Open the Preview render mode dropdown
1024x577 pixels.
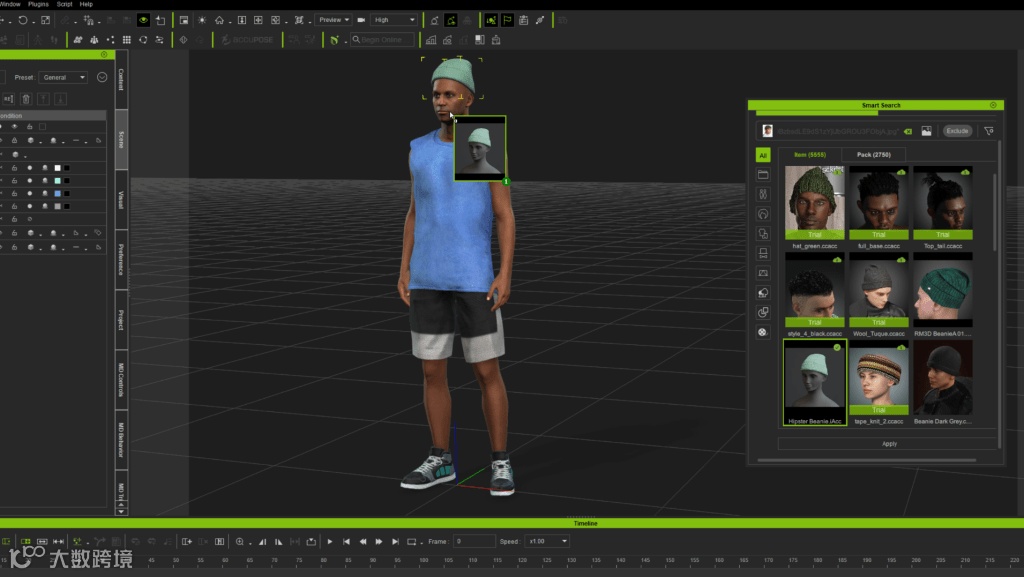pos(333,20)
